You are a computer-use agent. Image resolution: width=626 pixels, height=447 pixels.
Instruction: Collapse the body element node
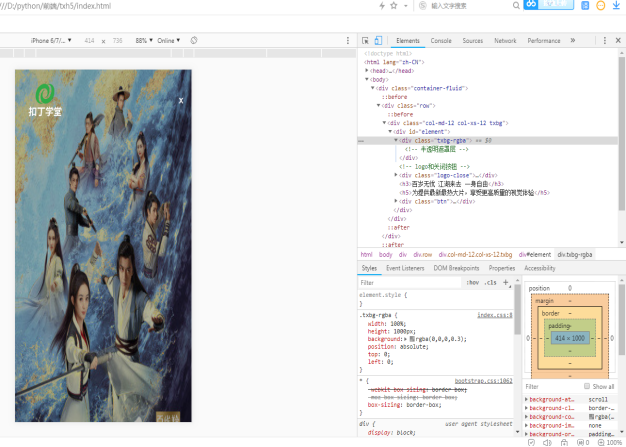pos(367,79)
